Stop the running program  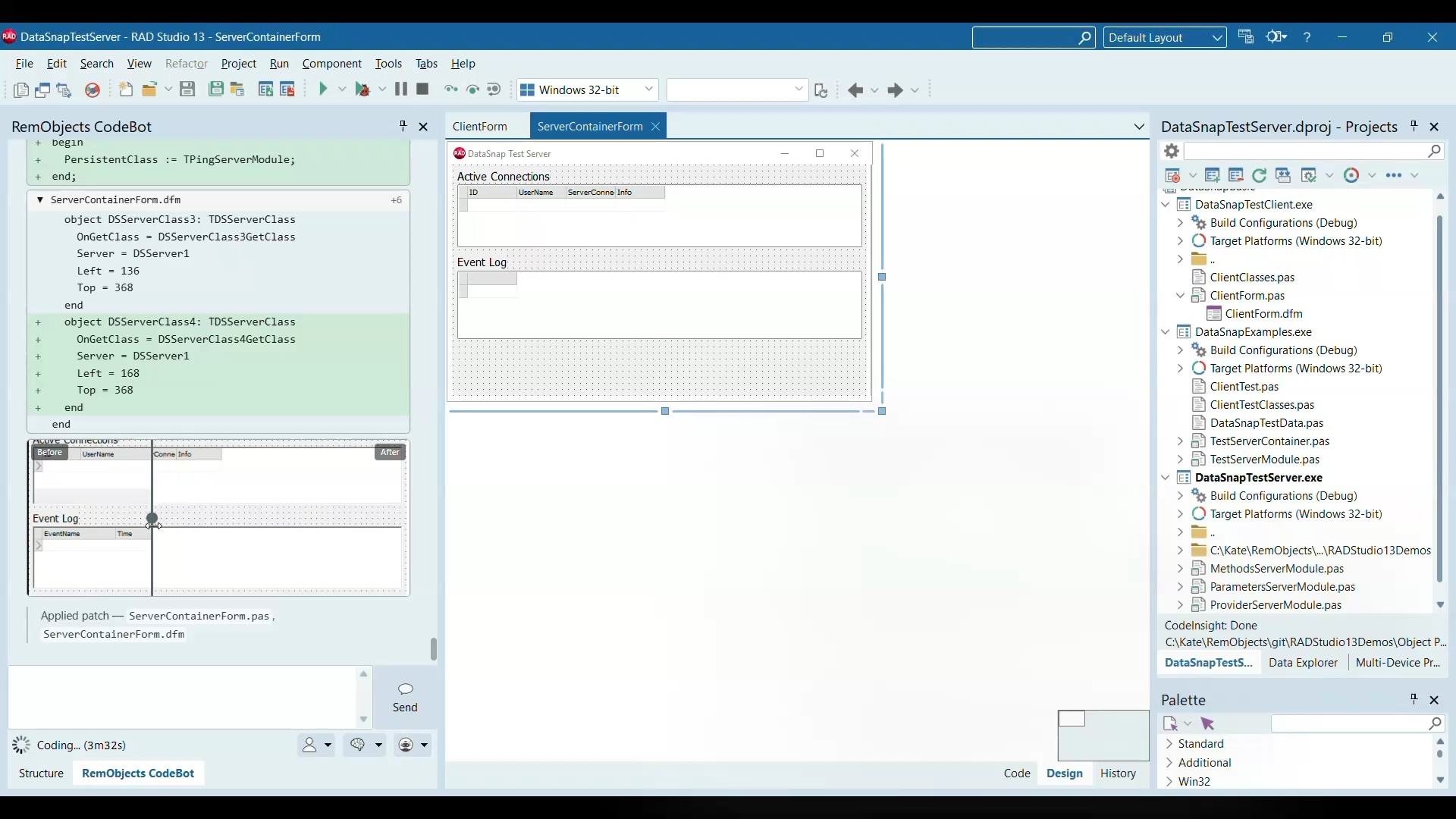(x=423, y=89)
